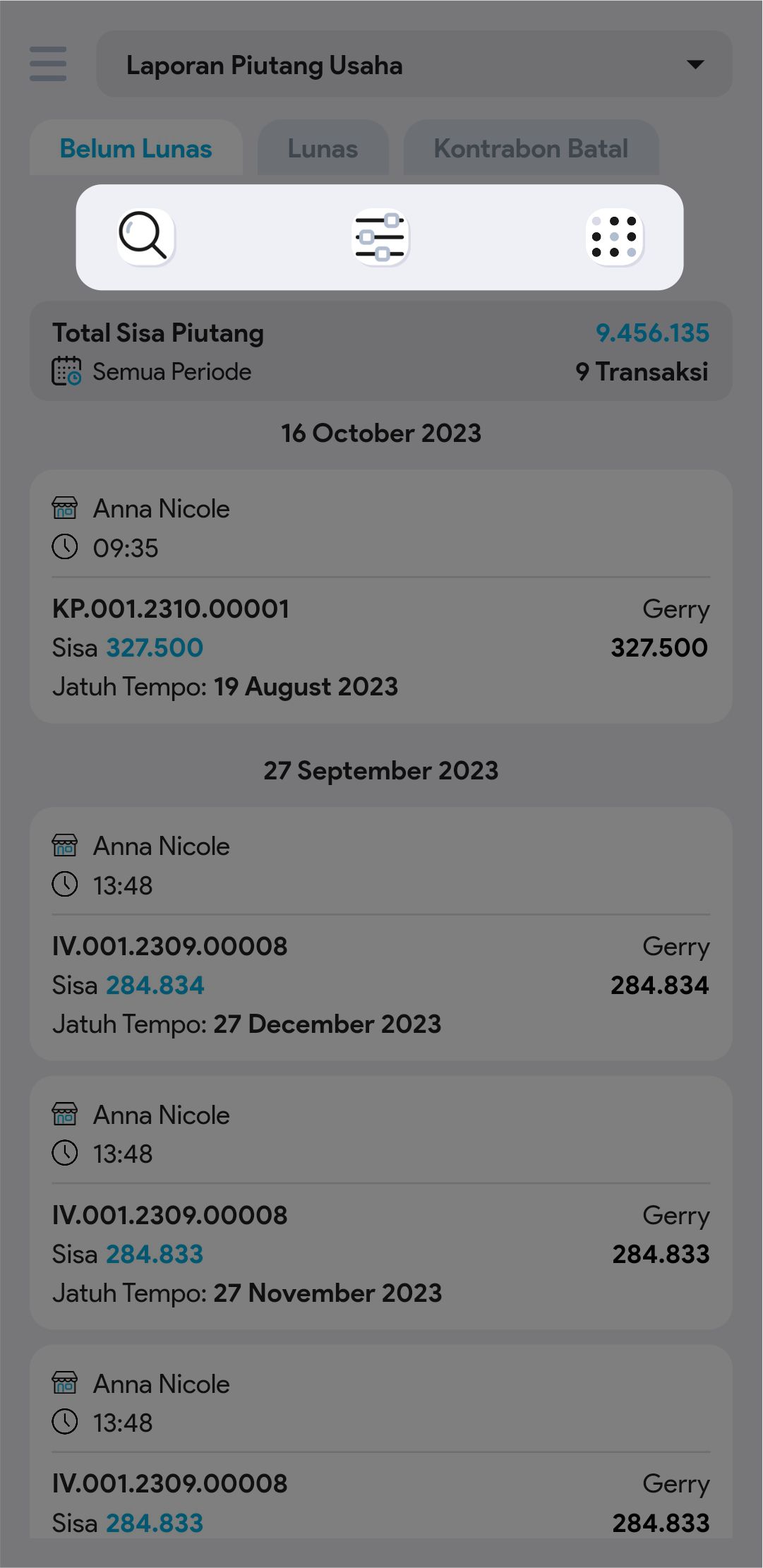Open Semua Periode period selector
The width and height of the screenshot is (763, 1568).
point(172,371)
